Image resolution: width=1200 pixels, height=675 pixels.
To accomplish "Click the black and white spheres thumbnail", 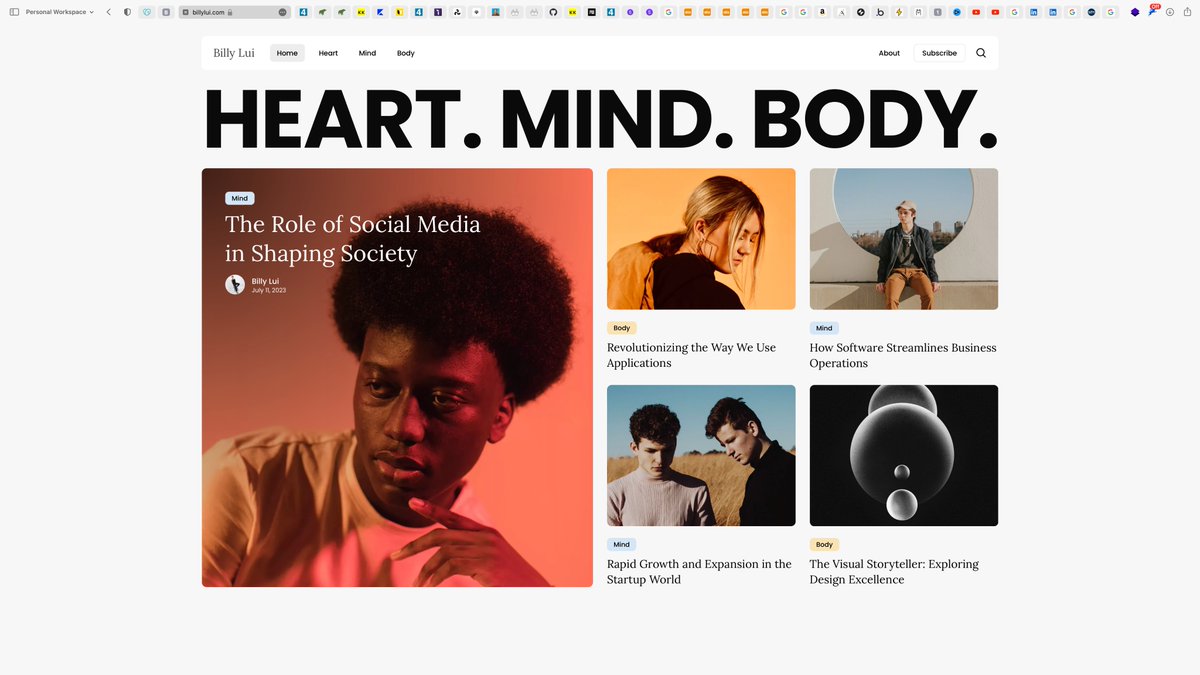I will pyautogui.click(x=904, y=455).
